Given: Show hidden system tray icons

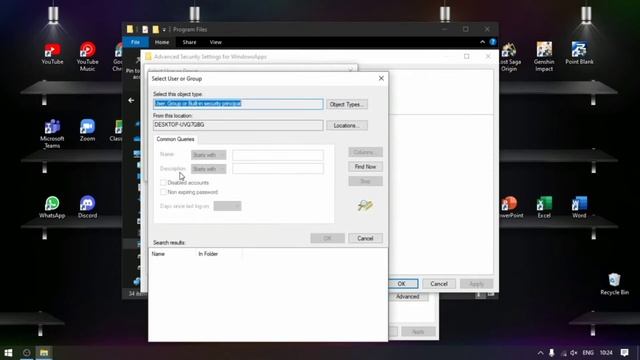Looking at the screenshot, I should [540, 353].
